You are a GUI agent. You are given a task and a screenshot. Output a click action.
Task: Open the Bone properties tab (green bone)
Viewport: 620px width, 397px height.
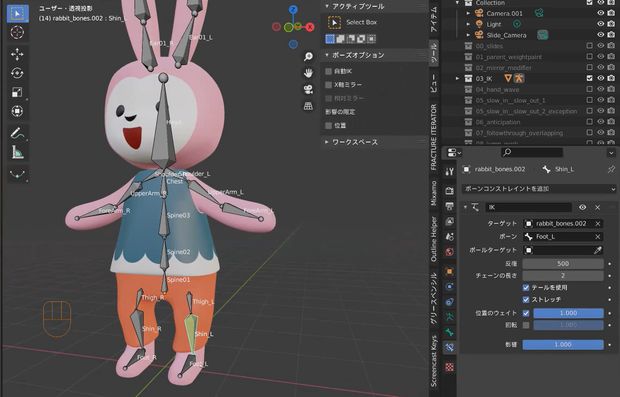pos(450,332)
